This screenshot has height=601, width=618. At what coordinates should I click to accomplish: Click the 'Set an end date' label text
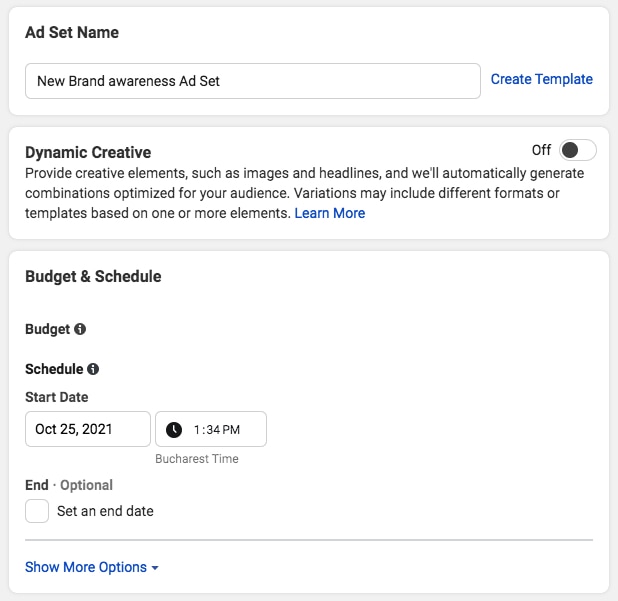(x=105, y=511)
